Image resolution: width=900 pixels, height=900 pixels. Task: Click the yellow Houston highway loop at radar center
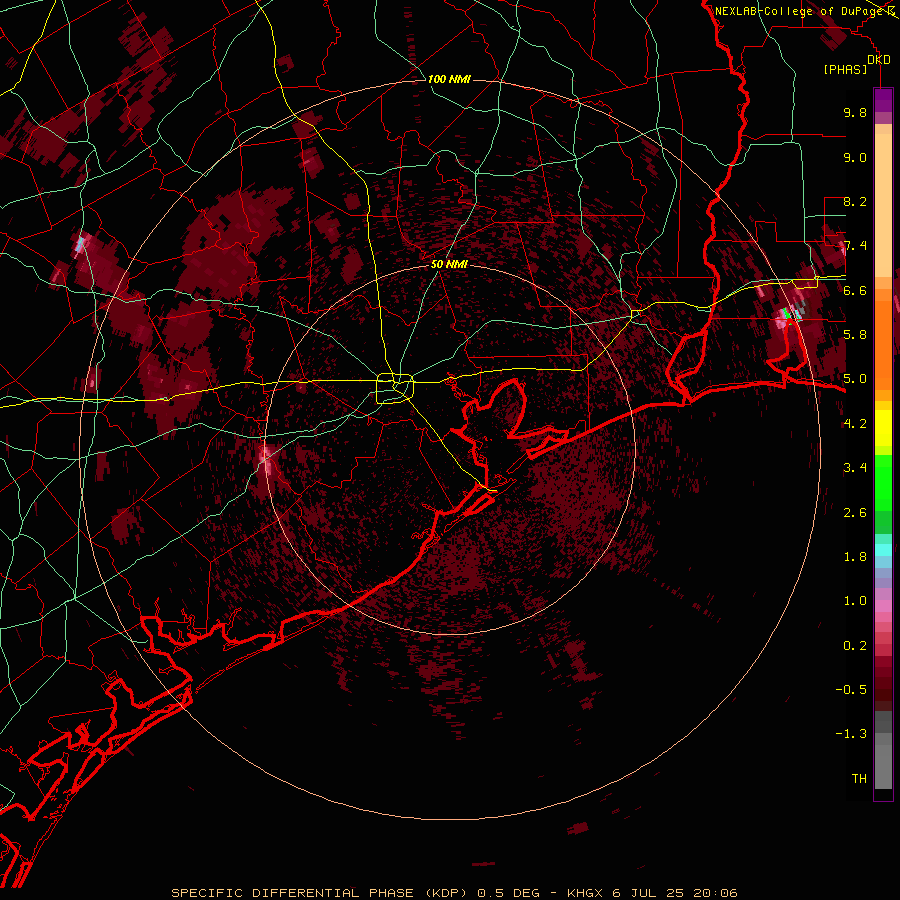395,388
